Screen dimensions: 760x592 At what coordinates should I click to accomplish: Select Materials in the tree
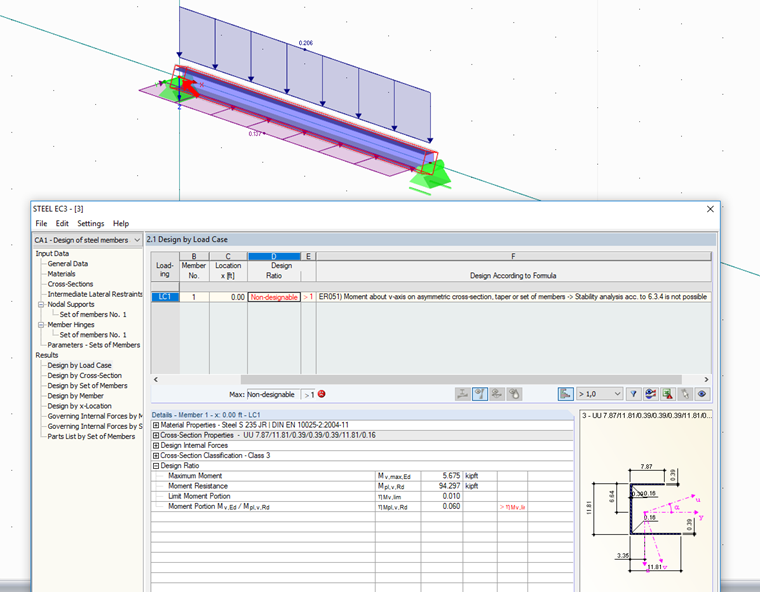pyautogui.click(x=62, y=274)
